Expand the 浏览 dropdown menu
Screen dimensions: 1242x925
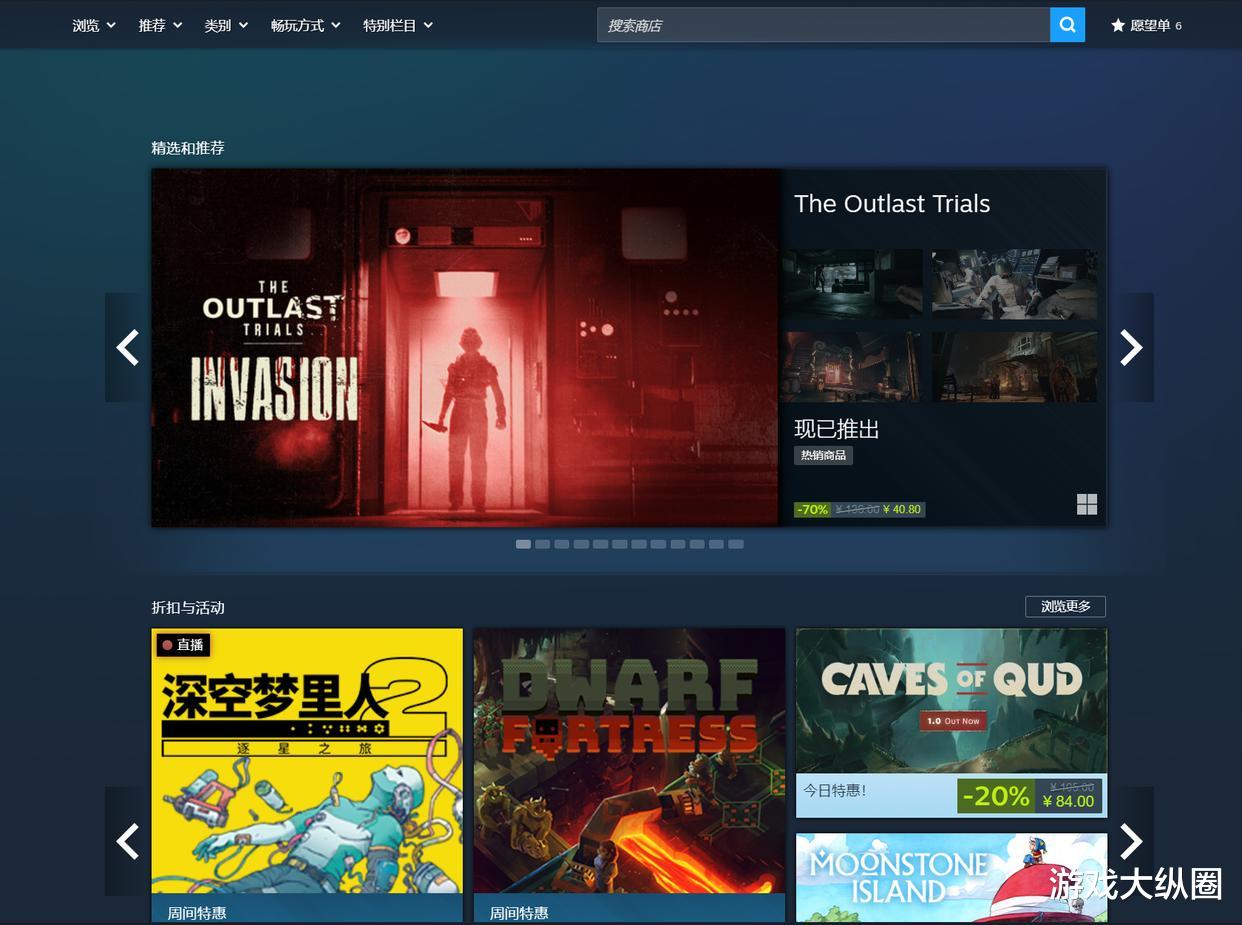coord(94,25)
